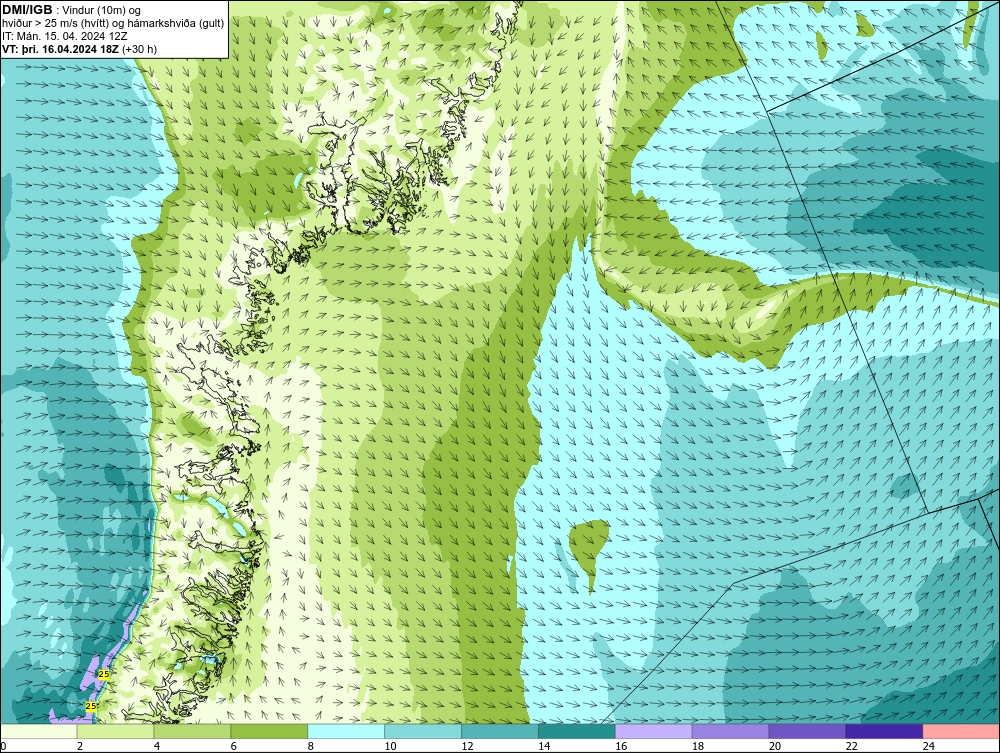Select the pale cyan 8–10 m/s legend swatch
The width and height of the screenshot is (1000, 753).
[346, 731]
